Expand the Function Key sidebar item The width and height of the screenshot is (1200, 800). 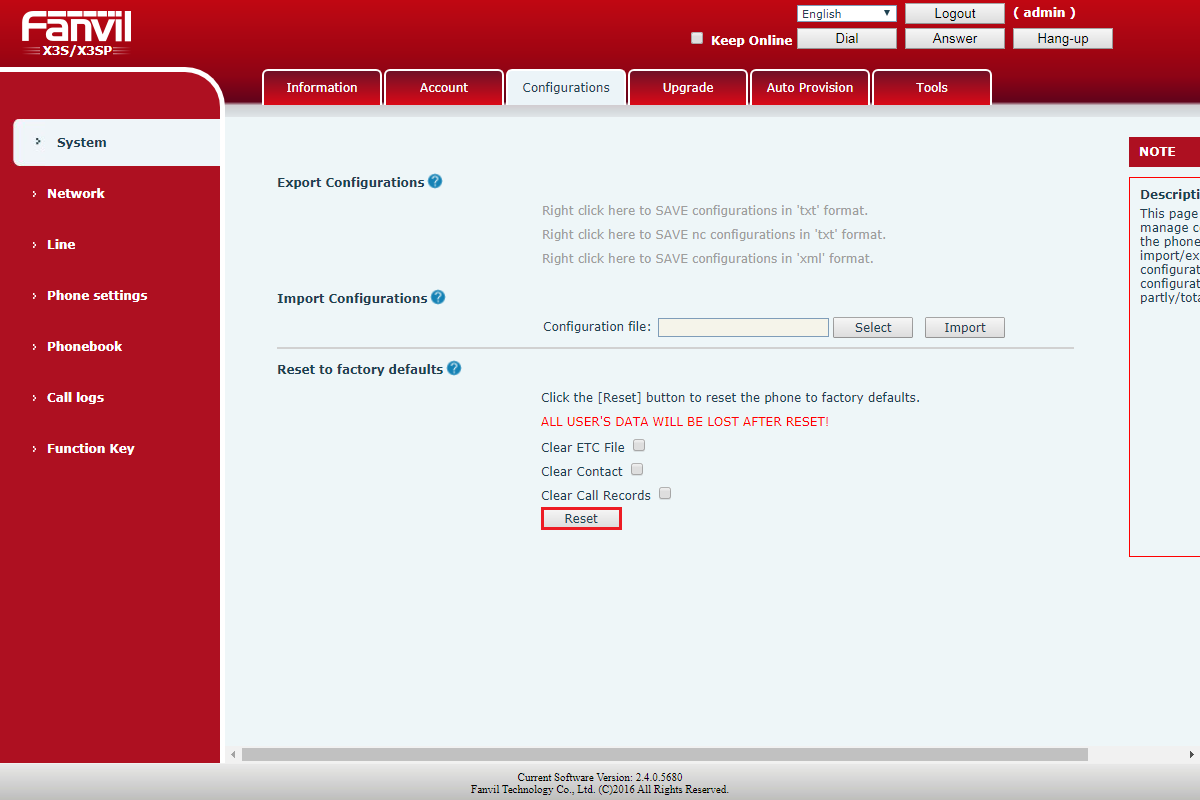coord(90,449)
